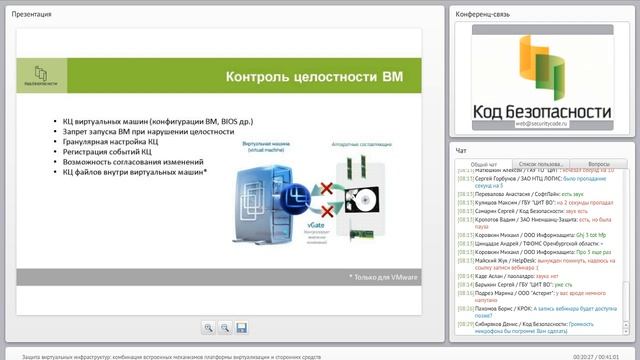
Task: Click the vGate round icon in the diagram
Action: (x=296, y=198)
